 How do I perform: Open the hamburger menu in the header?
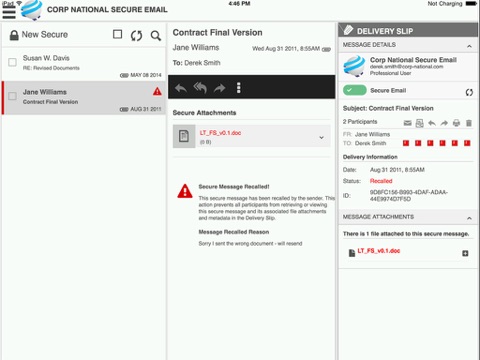[9, 13]
